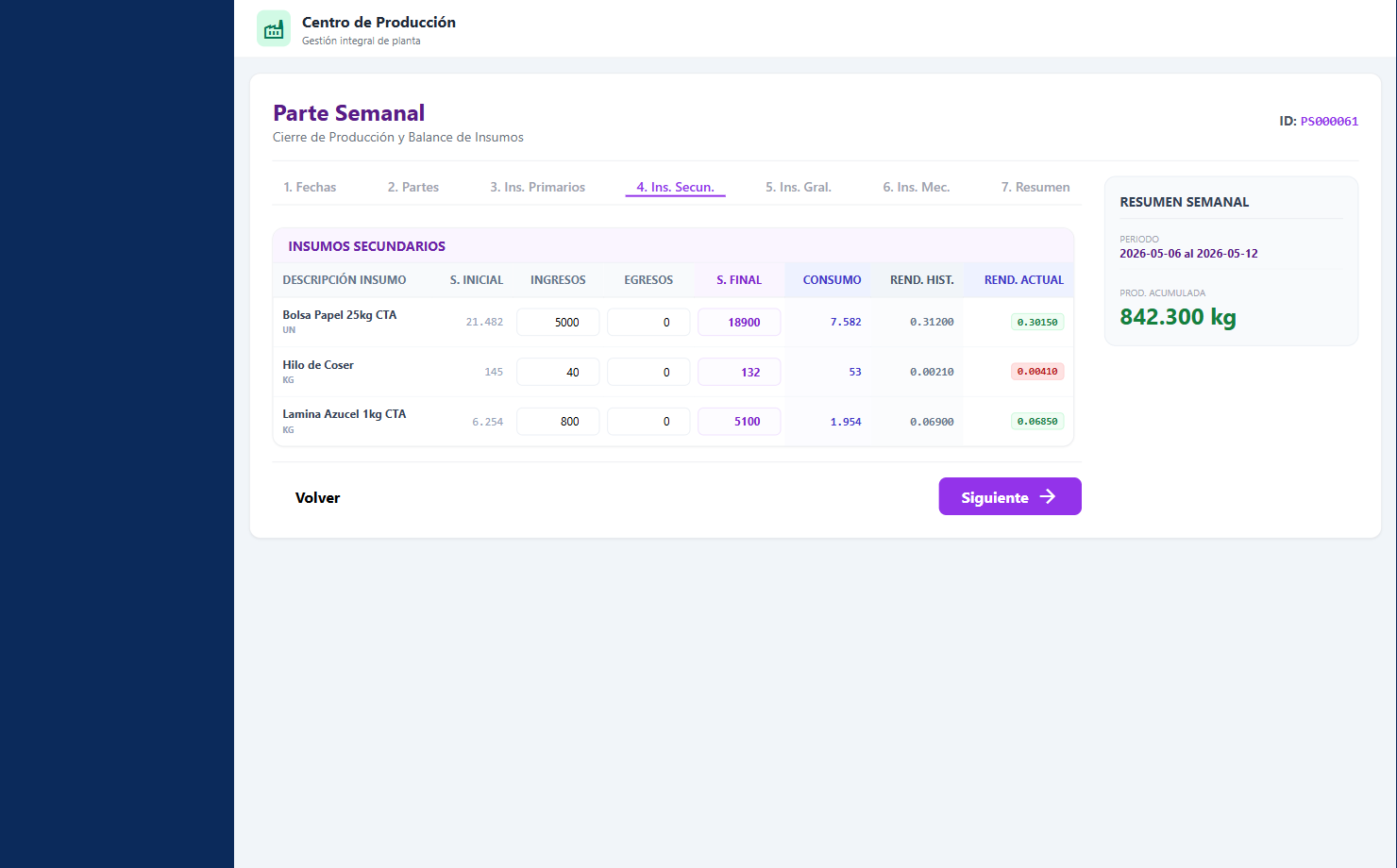Edit Ingresos field for Bolsa Papel 25kg
This screenshot has height=868, width=1397.
[x=558, y=322]
